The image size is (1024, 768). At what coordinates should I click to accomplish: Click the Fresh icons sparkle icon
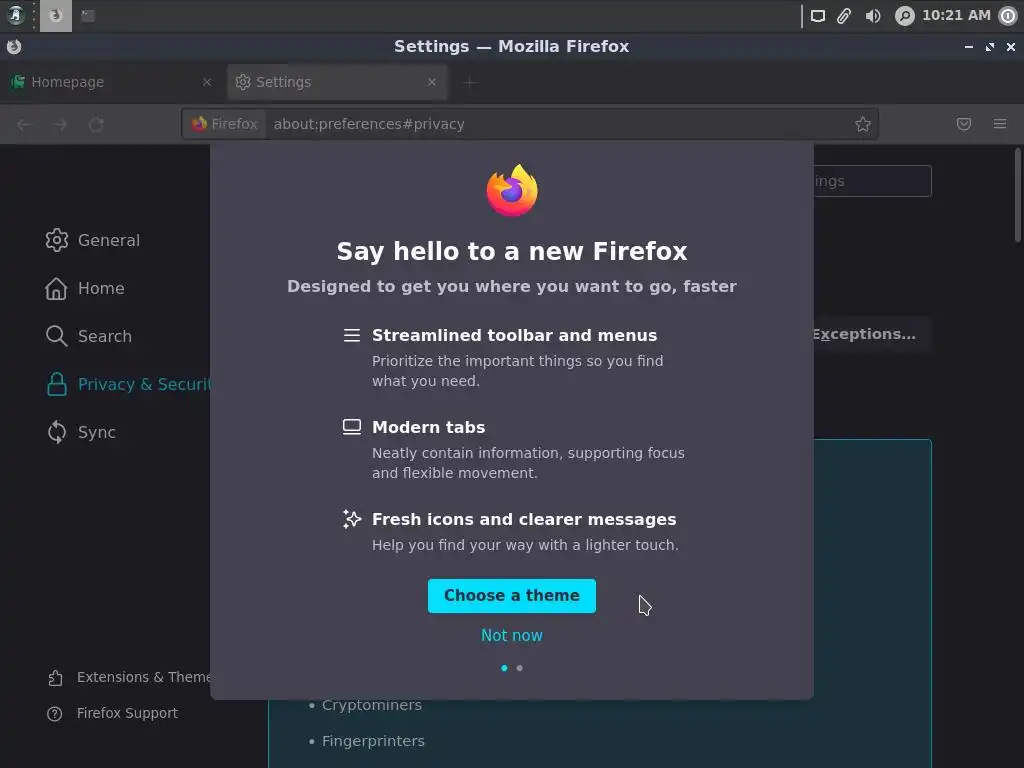[x=352, y=519]
